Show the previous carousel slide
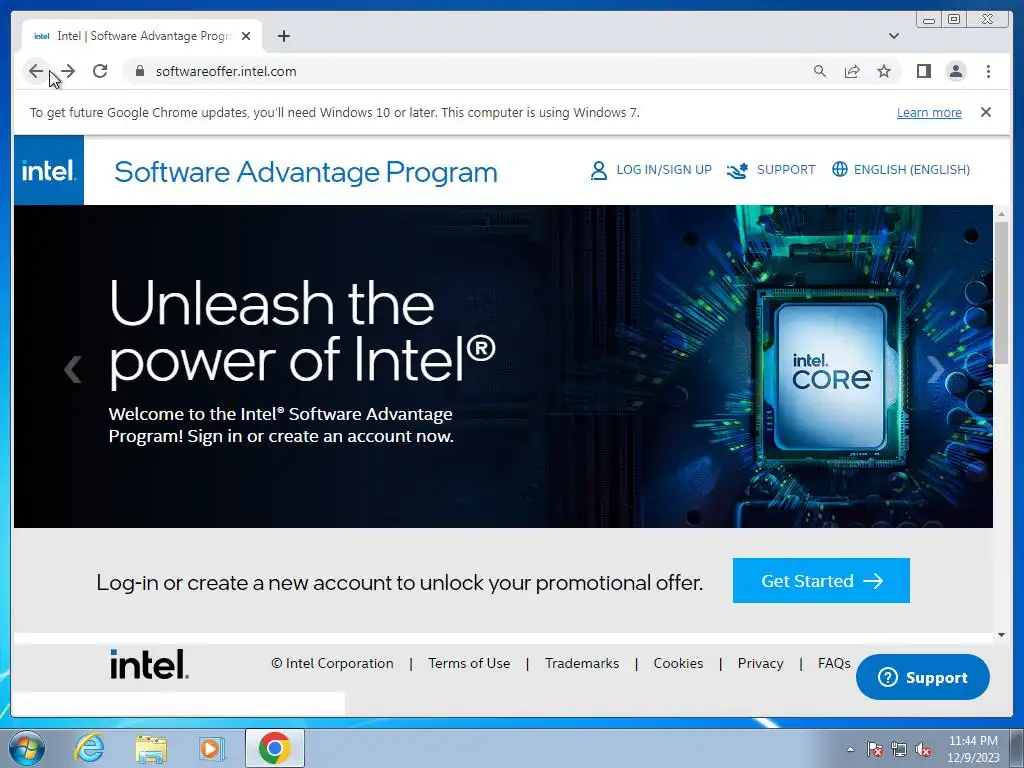Screen dimensions: 1024x768 [x=72, y=369]
